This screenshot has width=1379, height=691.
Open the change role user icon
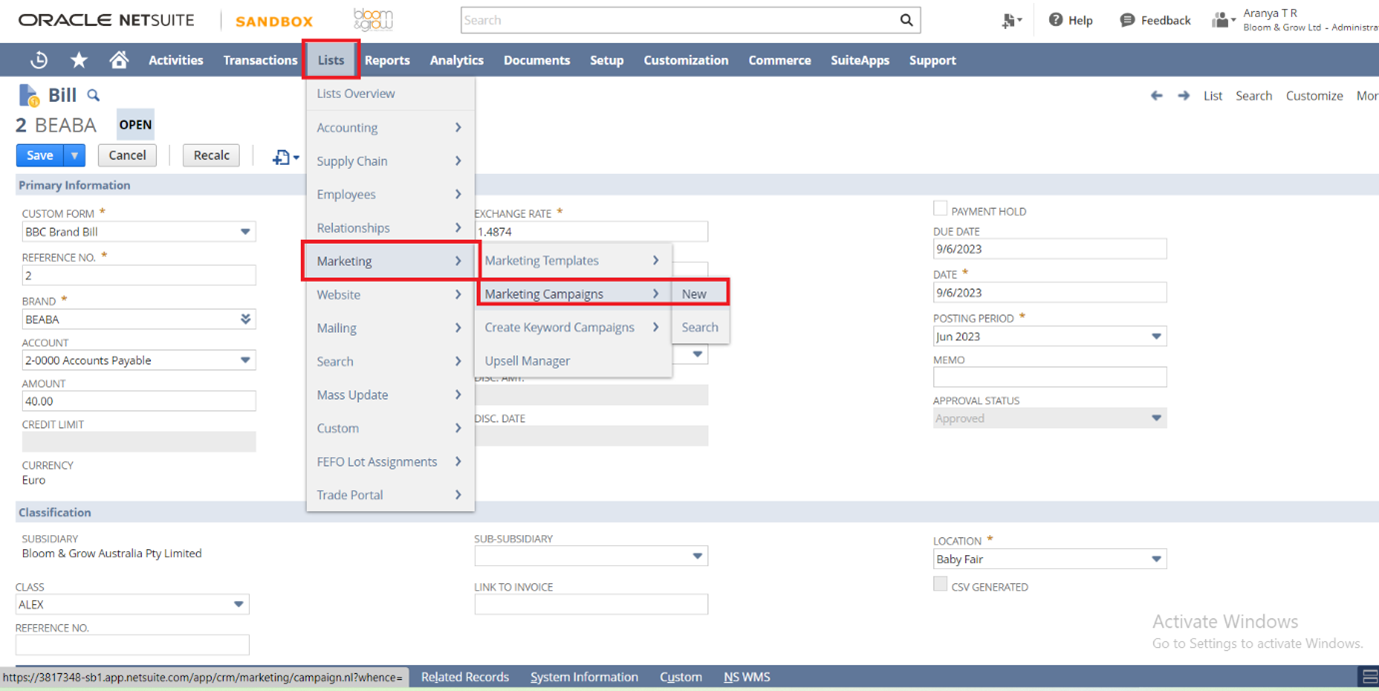coord(1223,20)
